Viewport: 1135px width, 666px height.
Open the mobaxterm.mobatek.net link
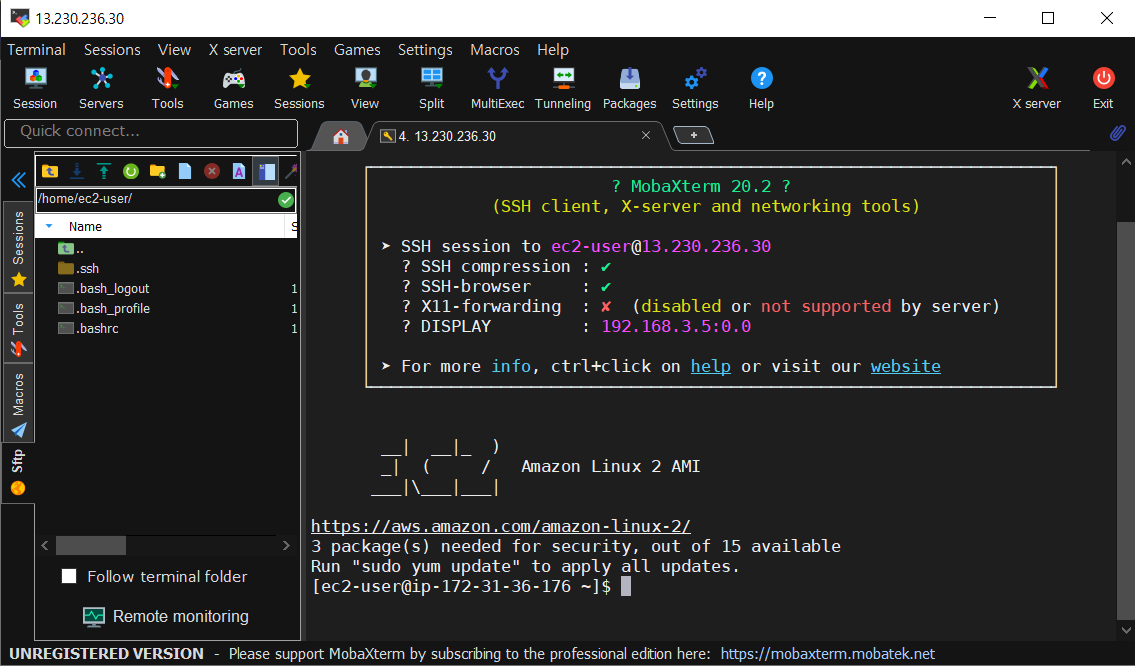(827, 654)
